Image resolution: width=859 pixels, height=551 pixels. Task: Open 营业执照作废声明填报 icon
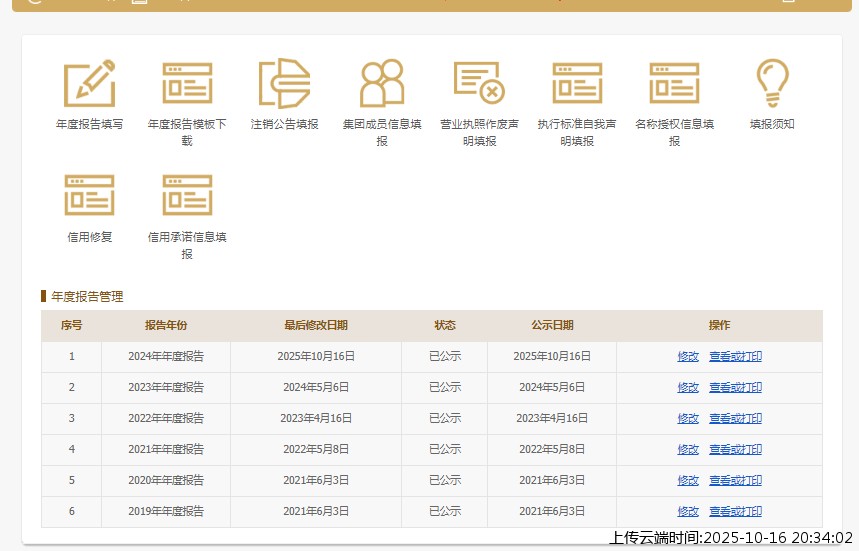[x=479, y=83]
